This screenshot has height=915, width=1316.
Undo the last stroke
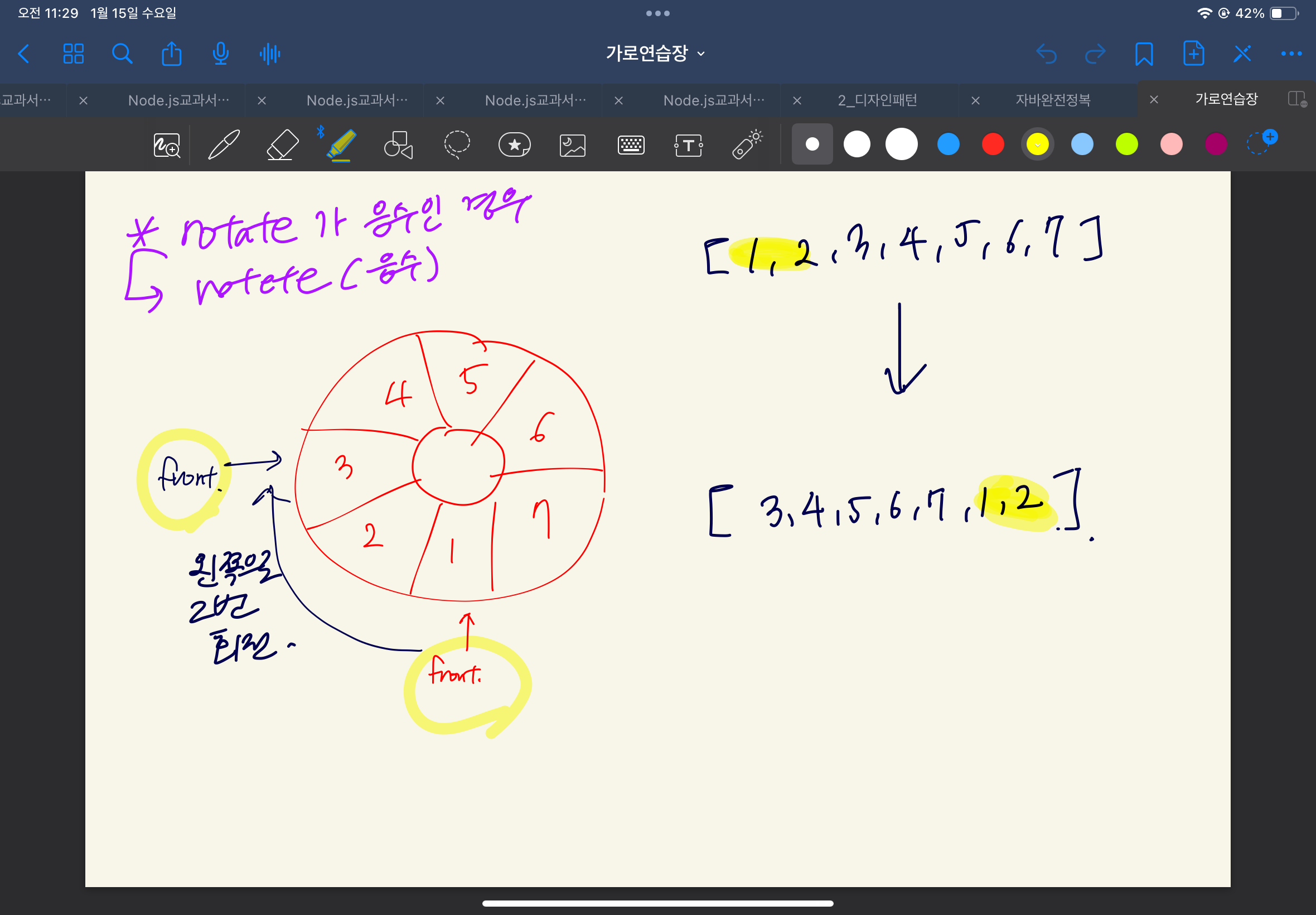pos(1046,54)
